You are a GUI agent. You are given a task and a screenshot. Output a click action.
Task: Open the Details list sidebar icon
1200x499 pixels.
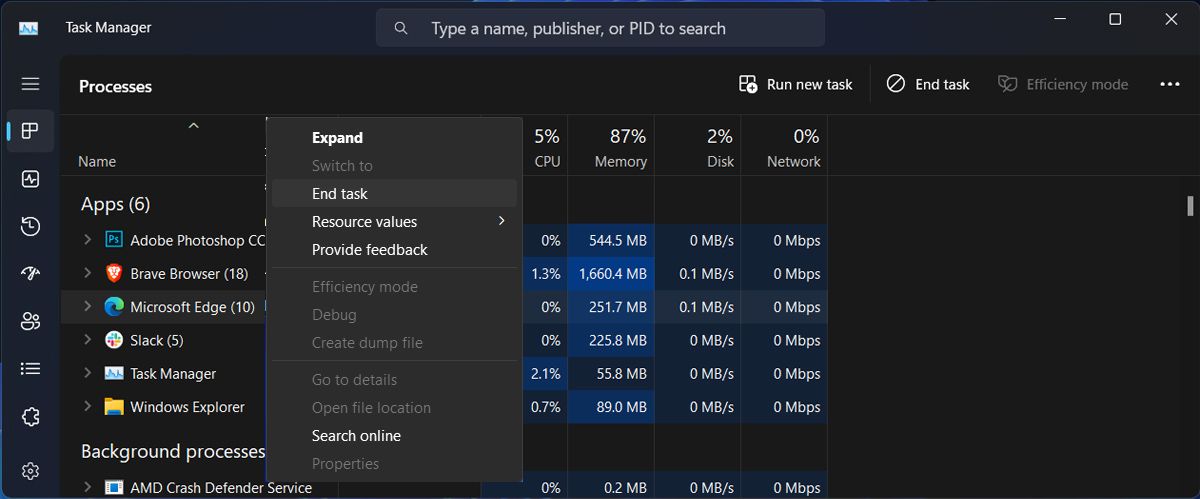(30, 369)
